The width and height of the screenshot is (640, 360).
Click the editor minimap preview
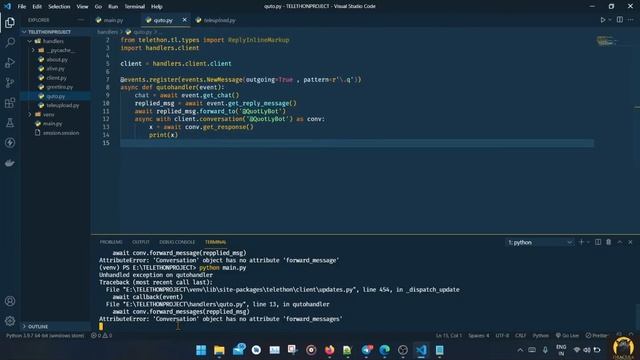pyautogui.click(x=606, y=41)
